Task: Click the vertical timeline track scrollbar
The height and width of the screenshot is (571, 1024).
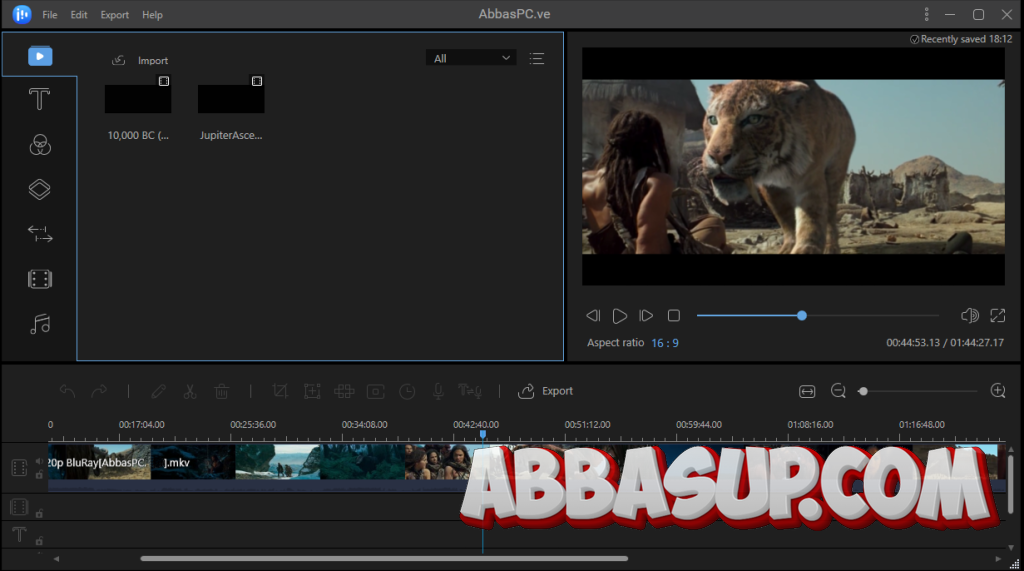Action: pyautogui.click(x=1011, y=483)
